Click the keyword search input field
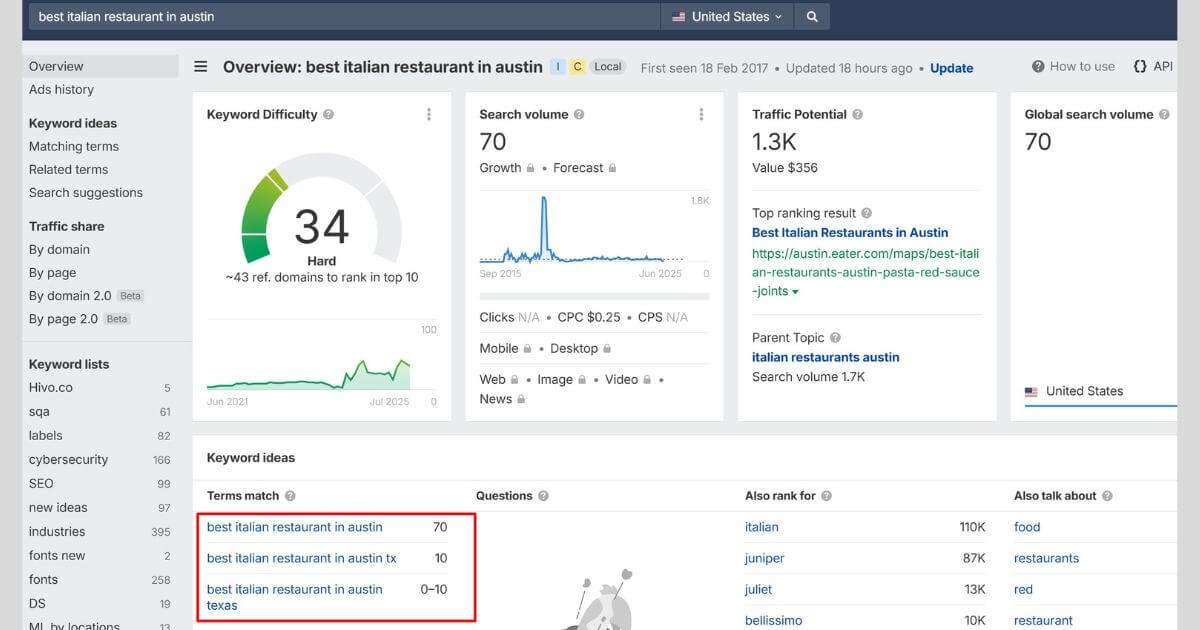 (x=340, y=16)
